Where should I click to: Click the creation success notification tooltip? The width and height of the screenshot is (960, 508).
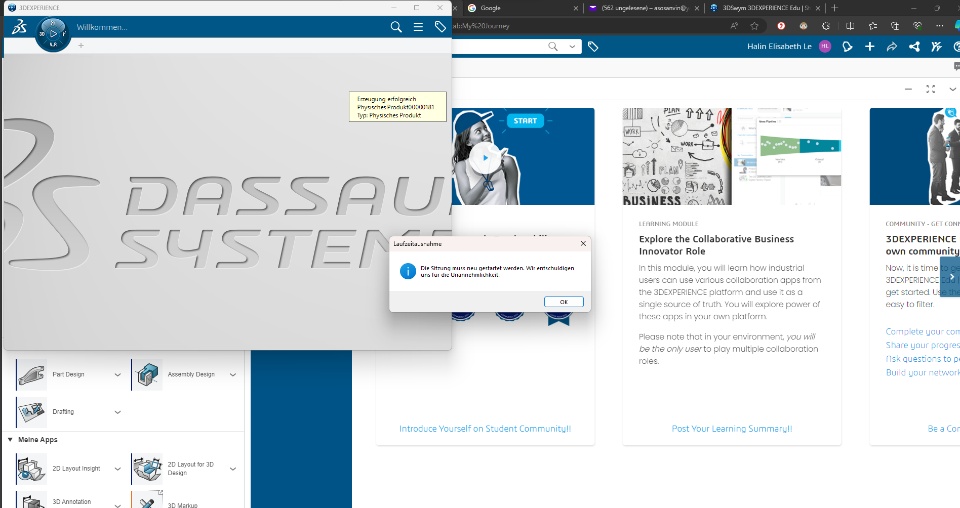(x=397, y=106)
